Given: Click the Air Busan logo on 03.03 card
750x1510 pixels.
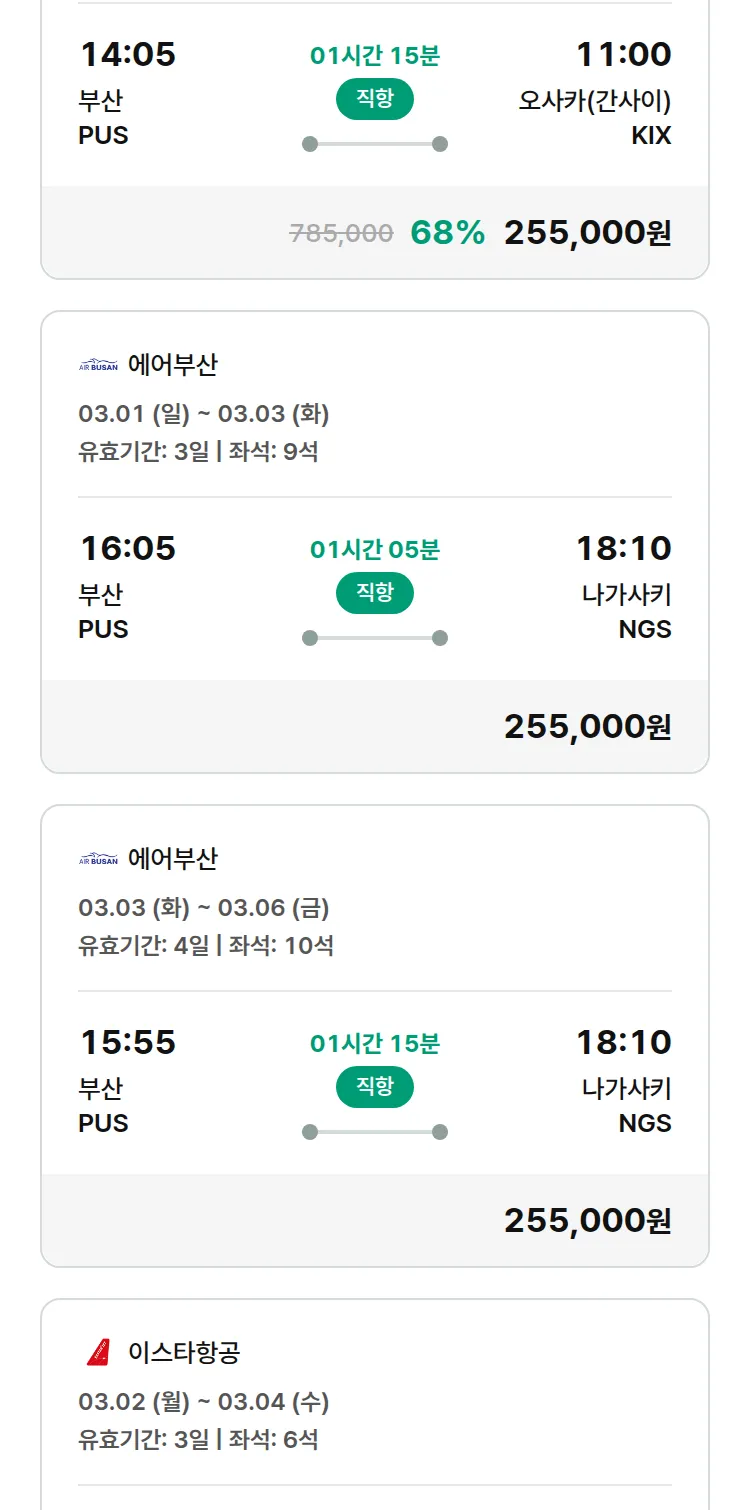Looking at the screenshot, I should pos(98,859).
